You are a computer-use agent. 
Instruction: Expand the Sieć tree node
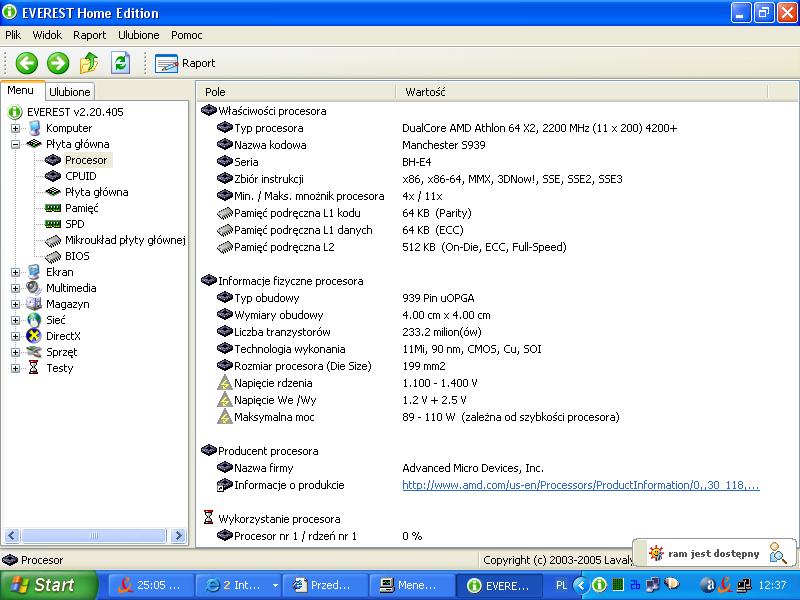coord(15,320)
